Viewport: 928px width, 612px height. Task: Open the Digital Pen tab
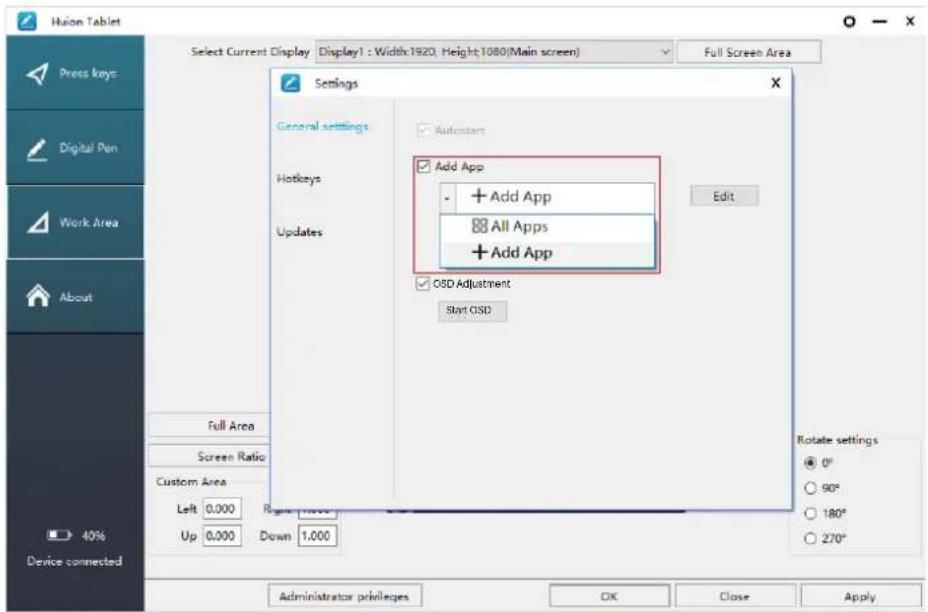75,147
